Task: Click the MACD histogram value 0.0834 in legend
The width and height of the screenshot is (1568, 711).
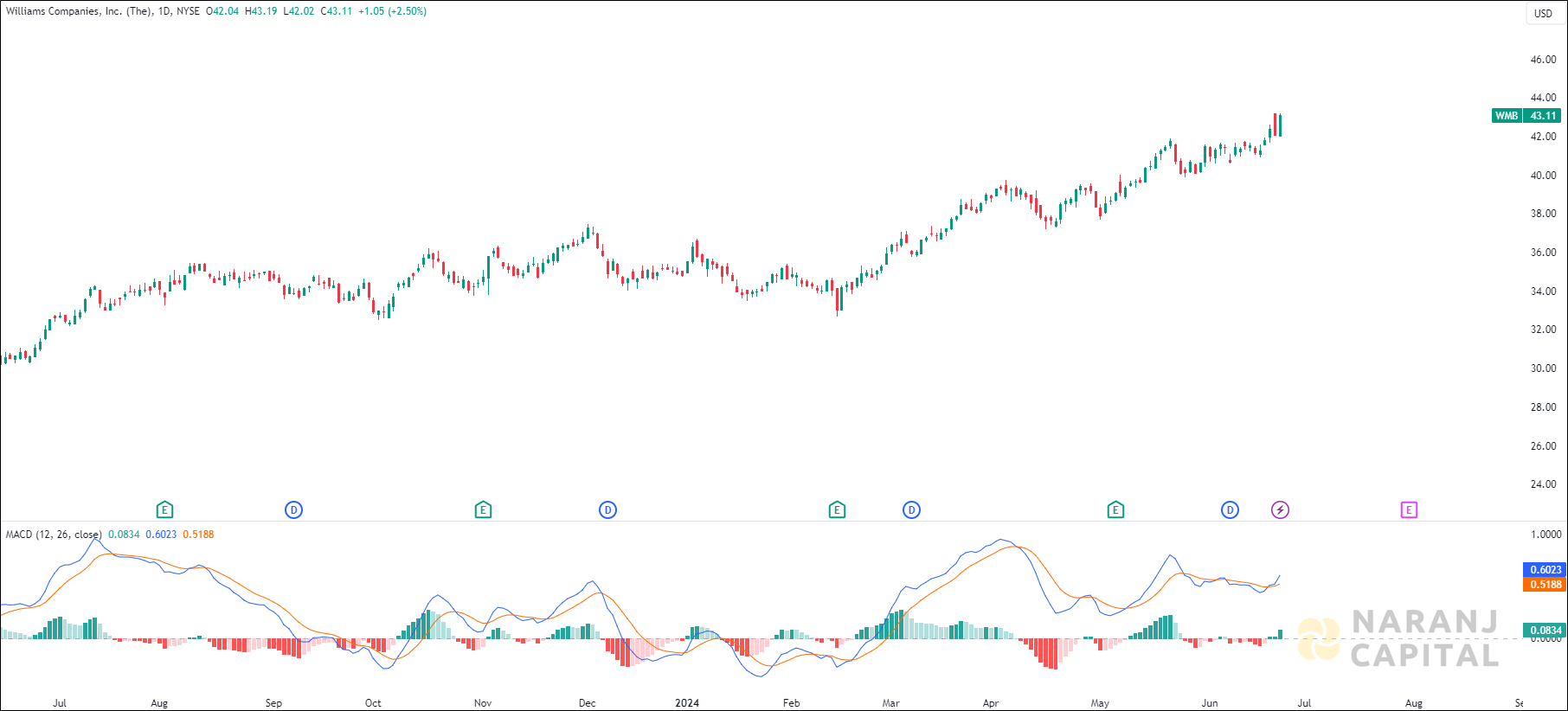Action: coord(124,535)
